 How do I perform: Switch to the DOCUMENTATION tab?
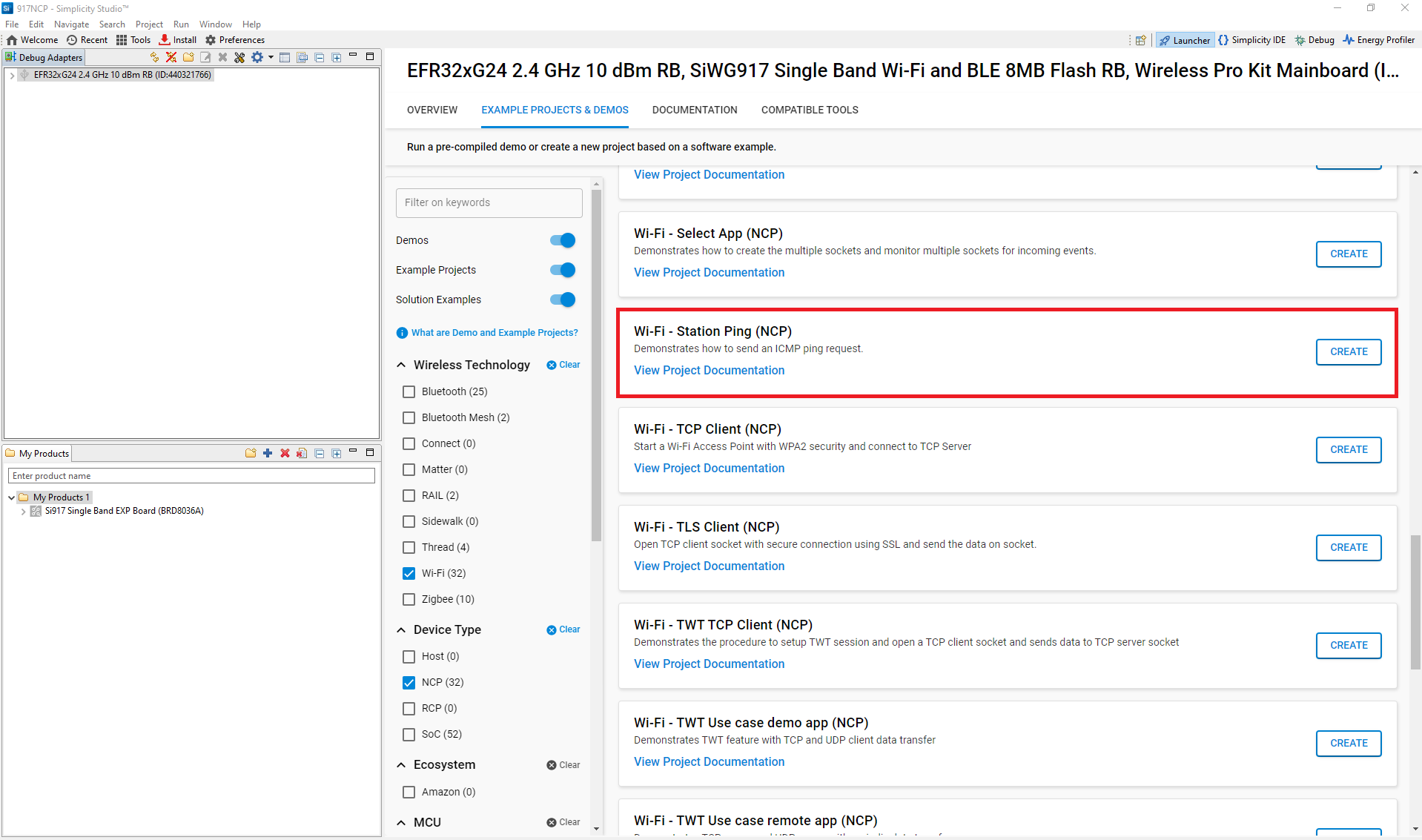click(694, 110)
